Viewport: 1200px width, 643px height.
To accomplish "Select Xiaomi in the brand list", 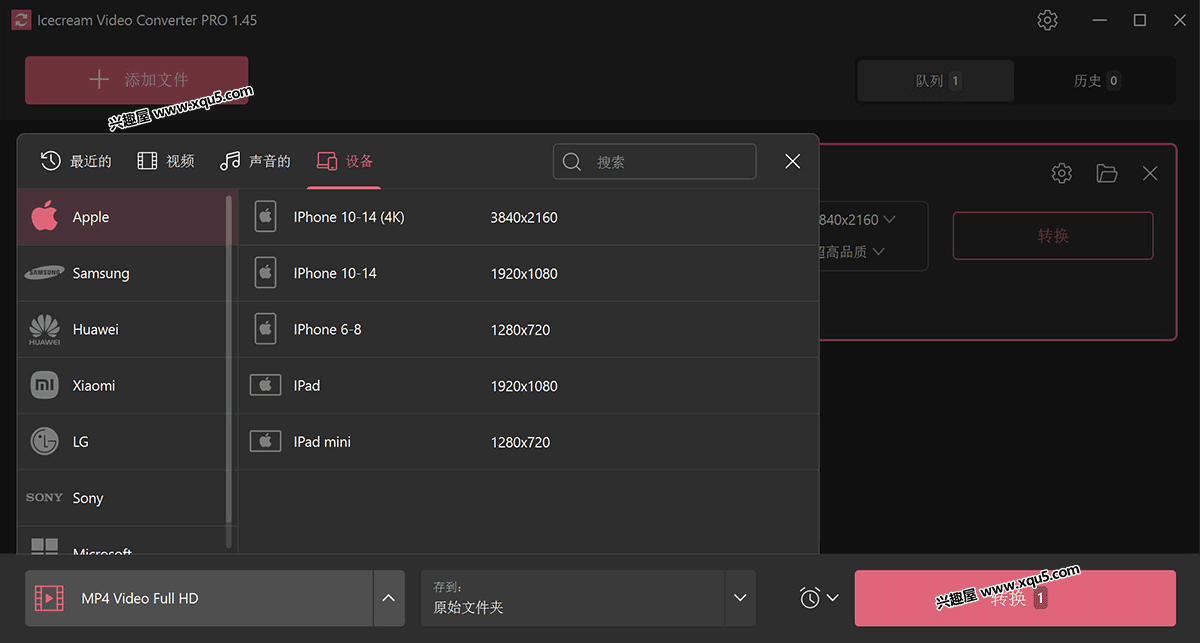I will 122,385.
